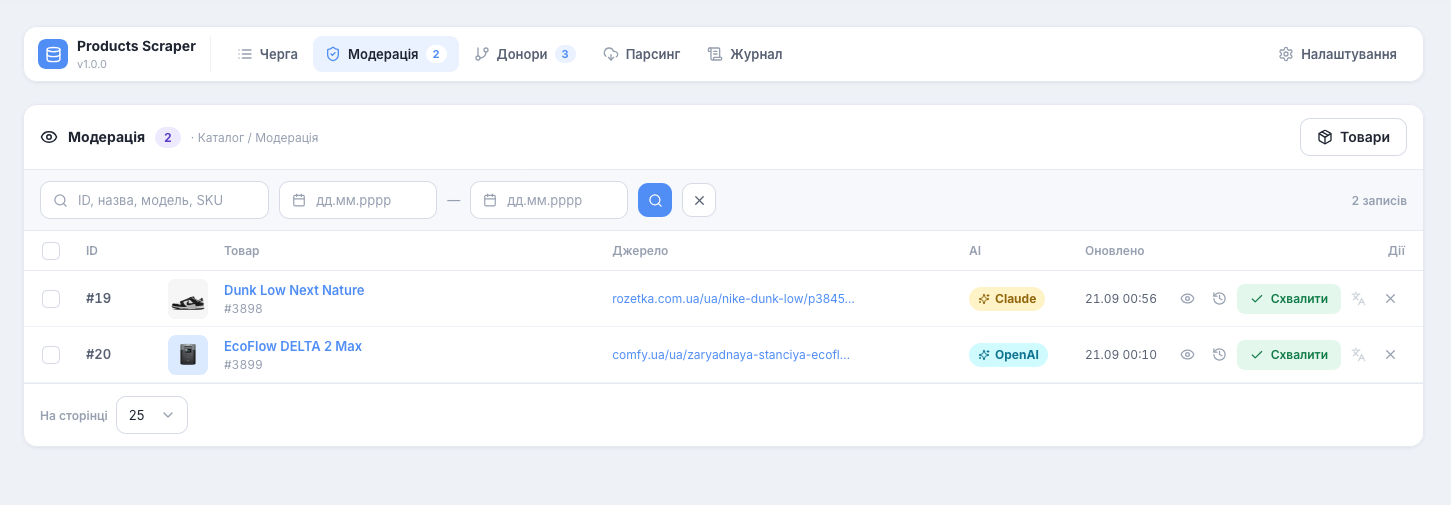Open Налаштування settings

[x=1337, y=54]
